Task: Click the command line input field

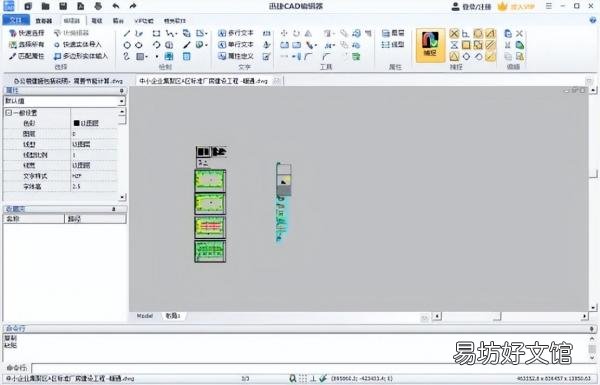Action: click(312, 368)
